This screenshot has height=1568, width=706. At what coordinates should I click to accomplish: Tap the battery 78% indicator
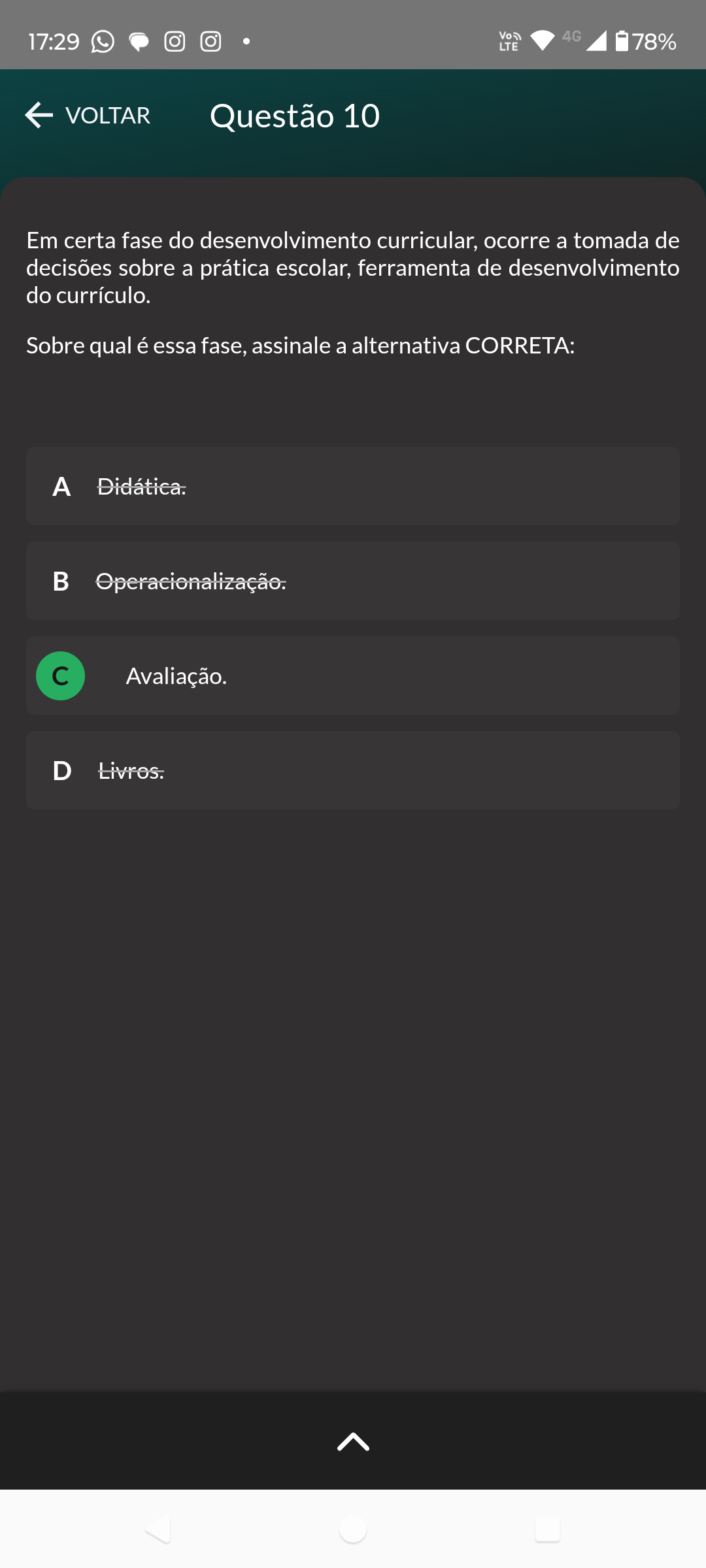tap(646, 42)
